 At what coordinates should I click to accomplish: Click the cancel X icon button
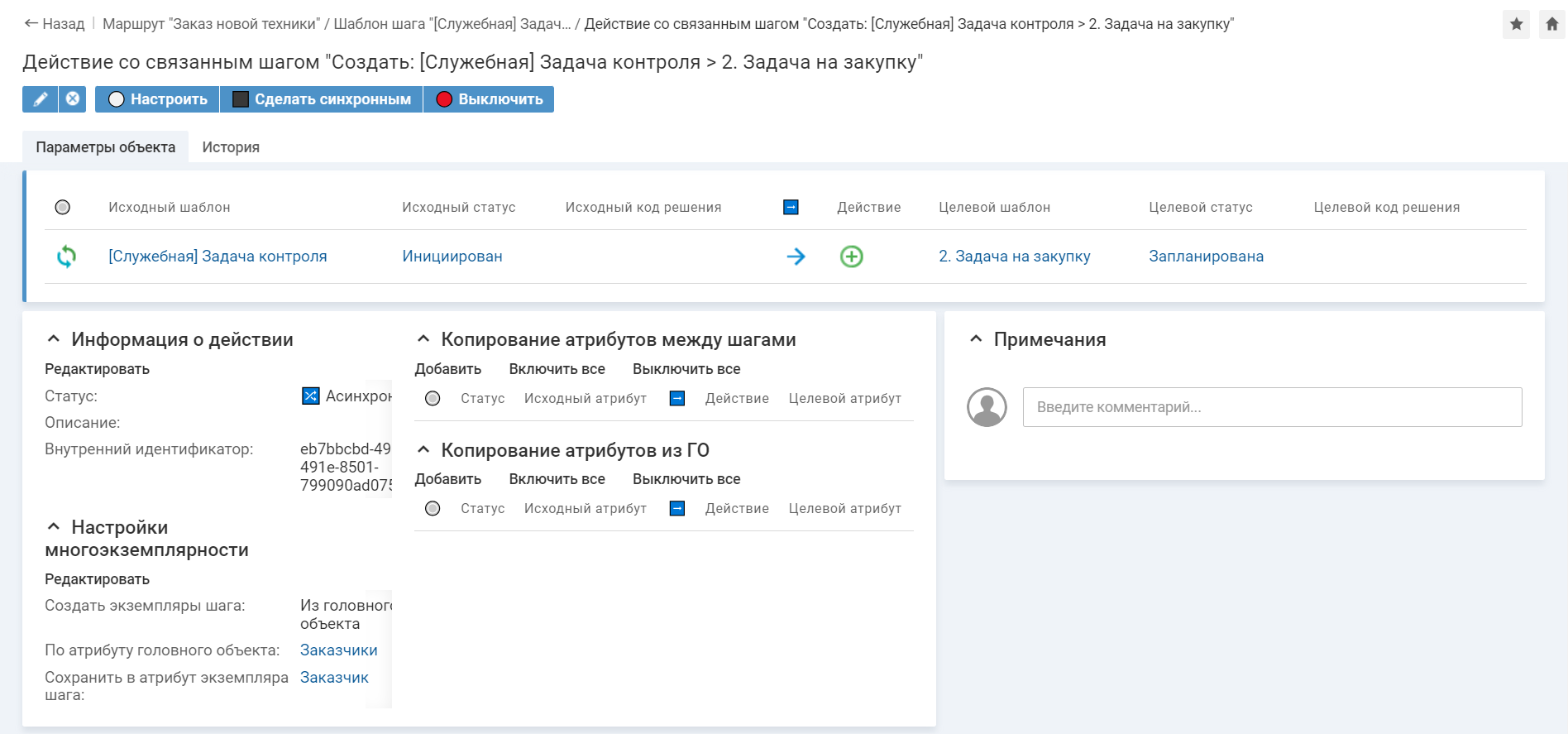click(73, 99)
